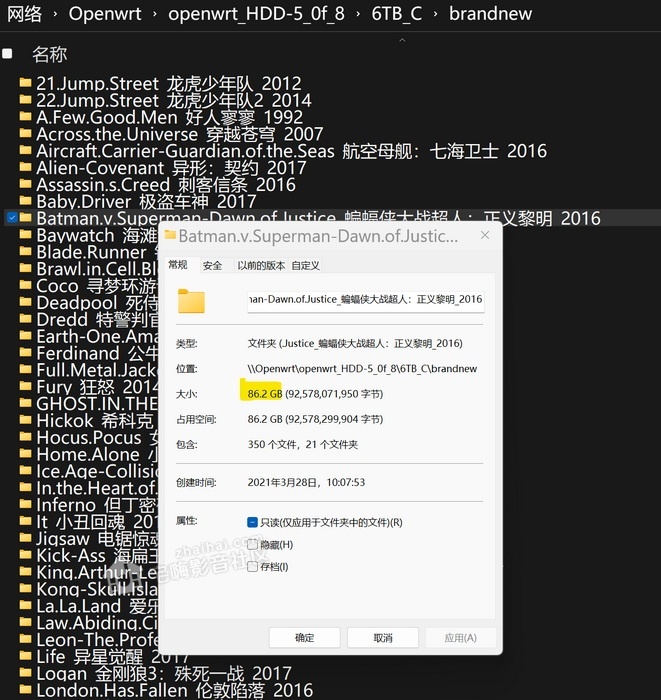Go to 网络 in the breadcrumb
The height and width of the screenshot is (700, 661).
coord(25,14)
